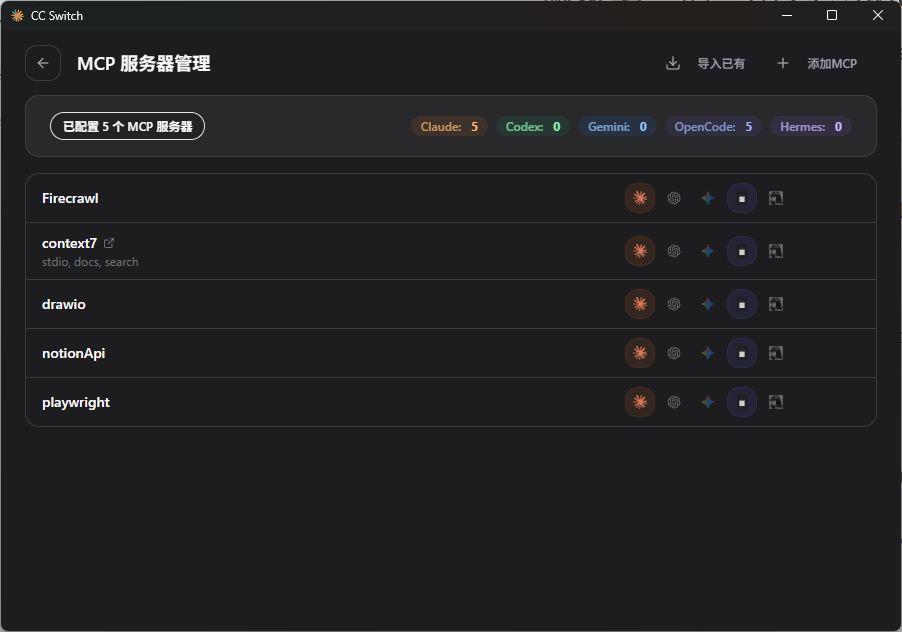Toggle Codex for context7 server
Viewport: 902px width, 632px height.
pos(674,251)
